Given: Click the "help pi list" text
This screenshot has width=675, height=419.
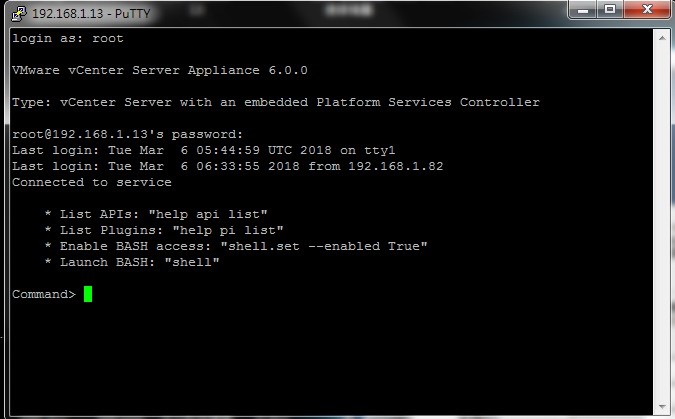Looking at the screenshot, I should [228, 230].
